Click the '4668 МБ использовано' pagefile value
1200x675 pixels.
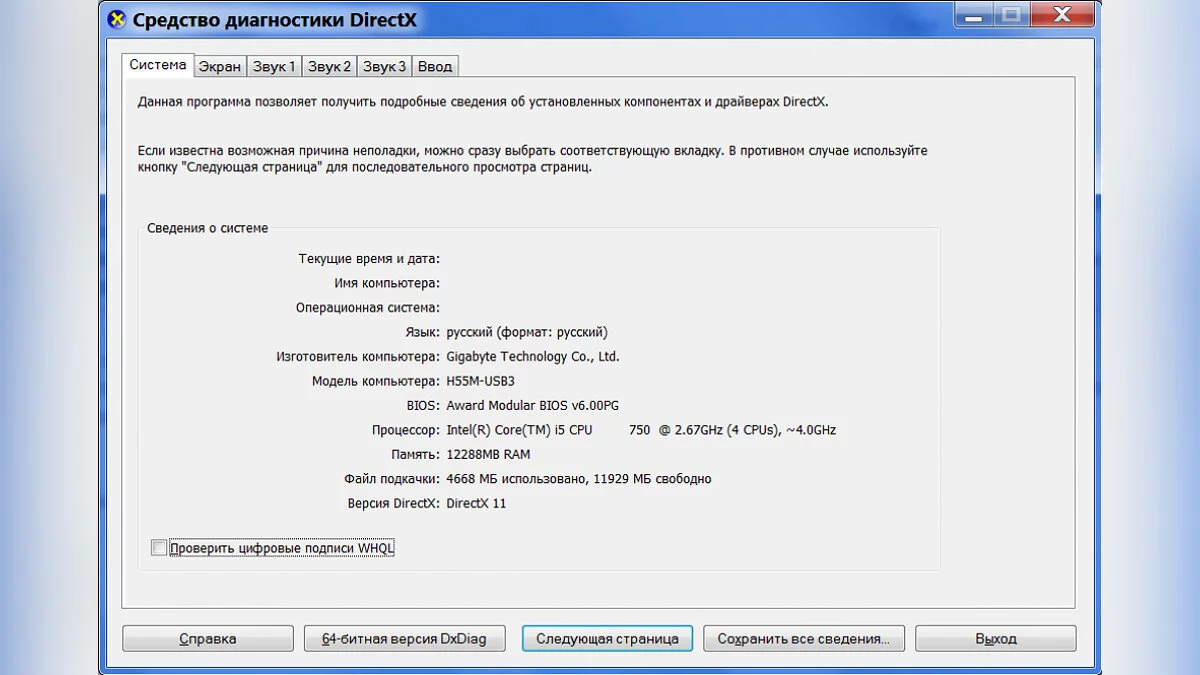[x=515, y=479]
